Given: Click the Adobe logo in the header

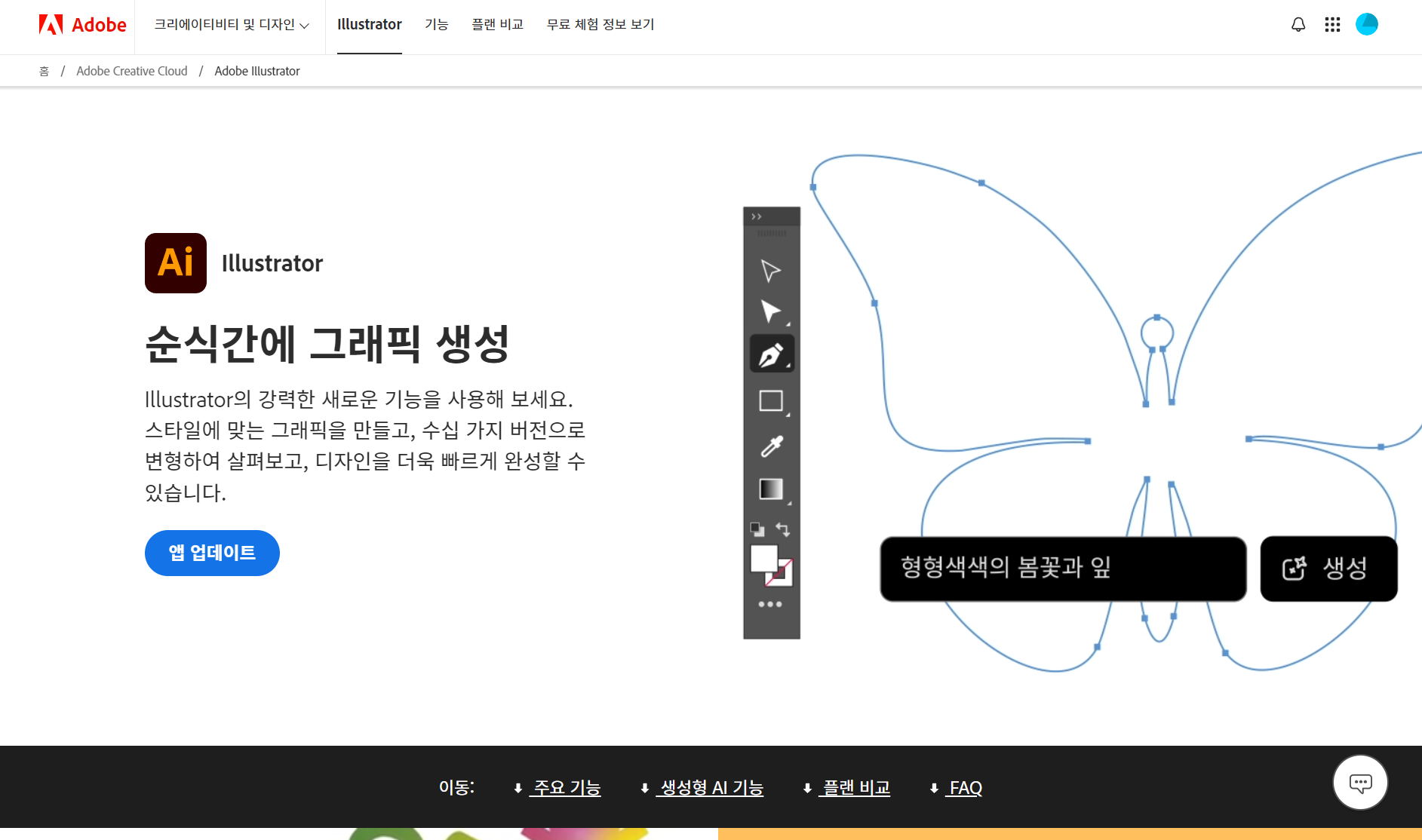Looking at the screenshot, I should tap(82, 25).
